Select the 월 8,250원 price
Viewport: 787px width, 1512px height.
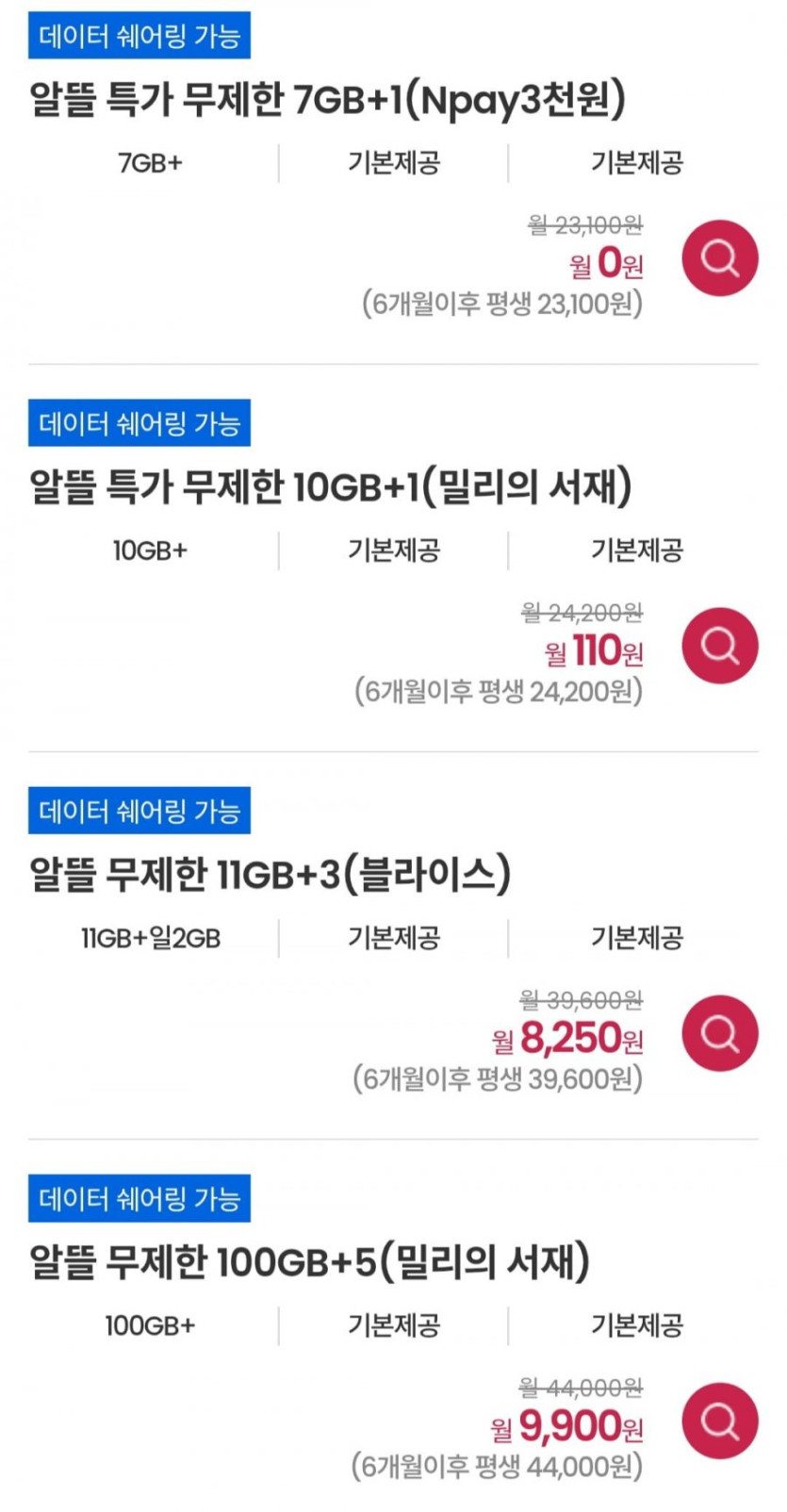567,1039
